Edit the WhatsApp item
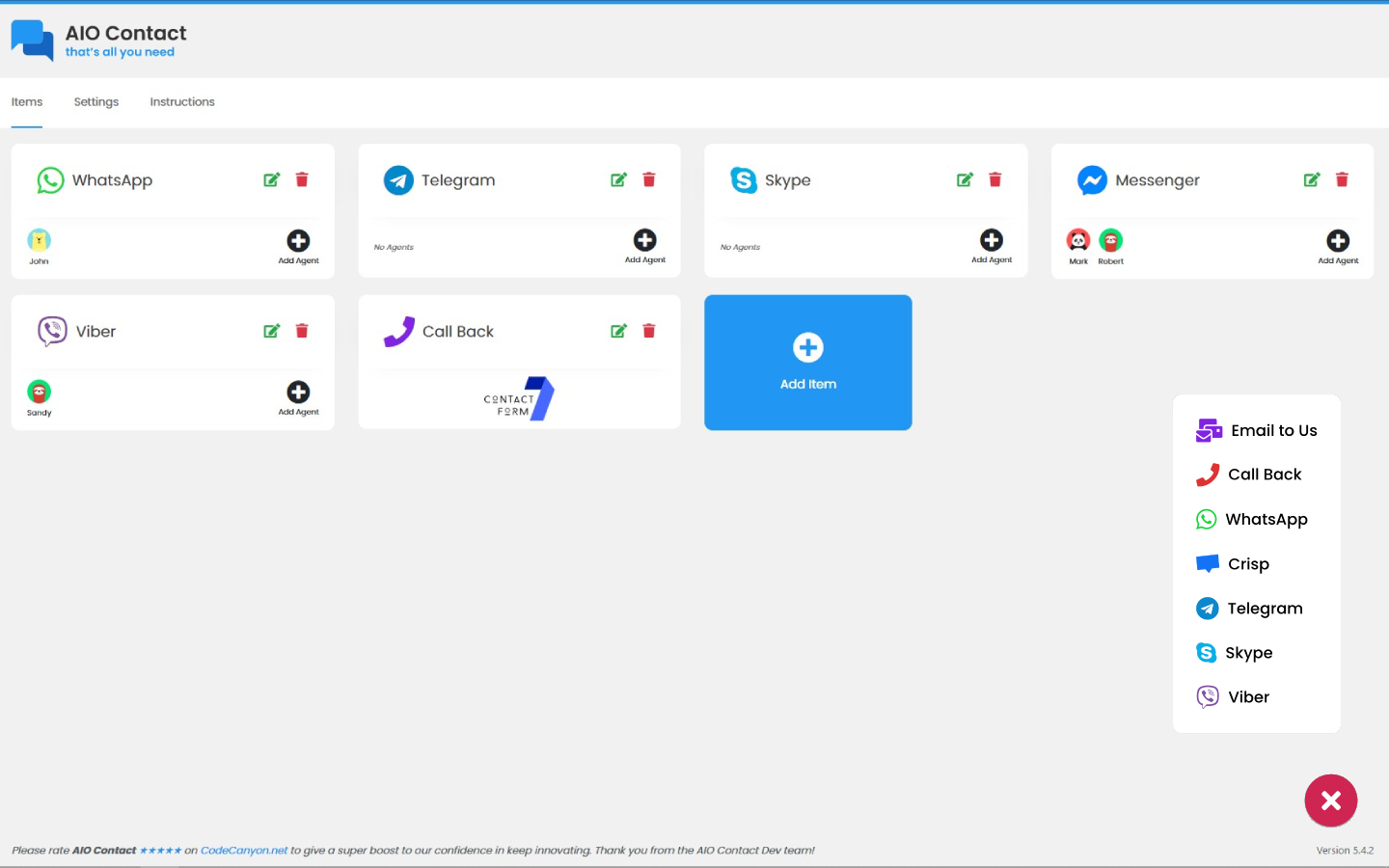Viewport: 1389px width, 868px height. (272, 179)
